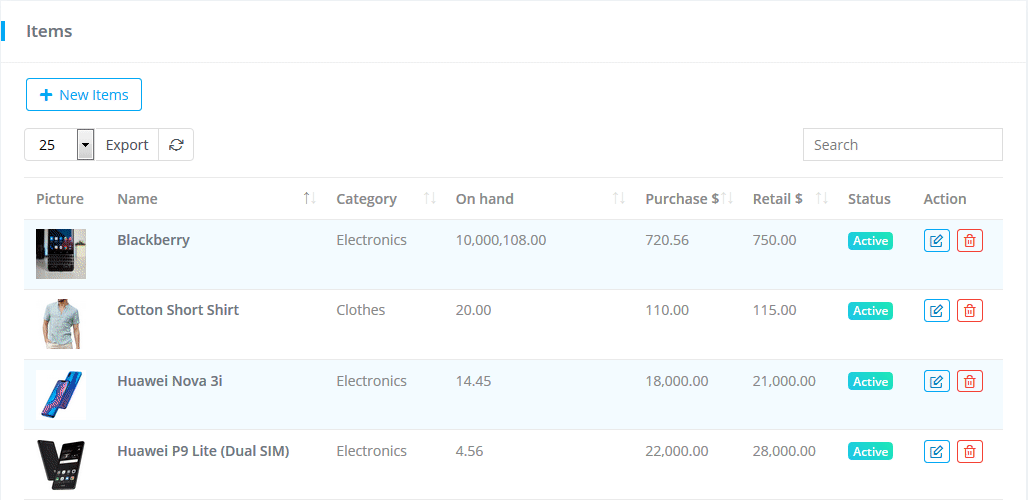Edit the Blackberry item
The width and height of the screenshot is (1028, 500).
pyautogui.click(x=936, y=241)
